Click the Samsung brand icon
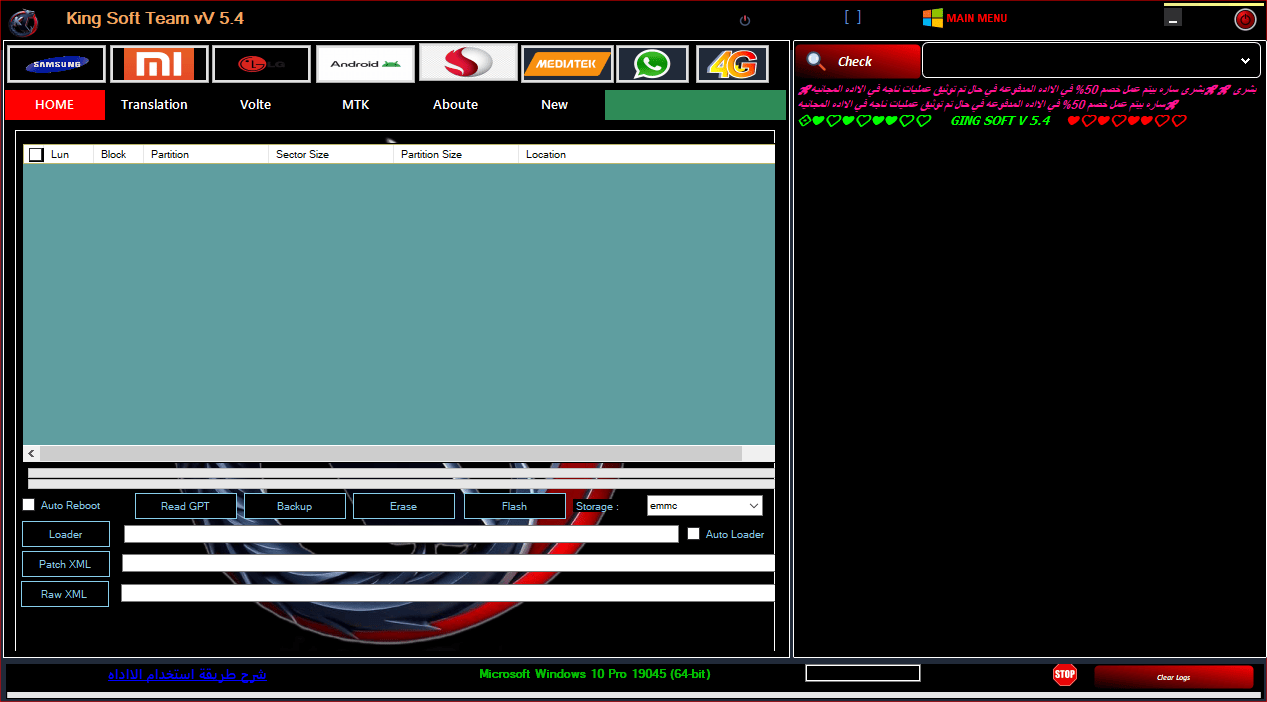 click(56, 64)
